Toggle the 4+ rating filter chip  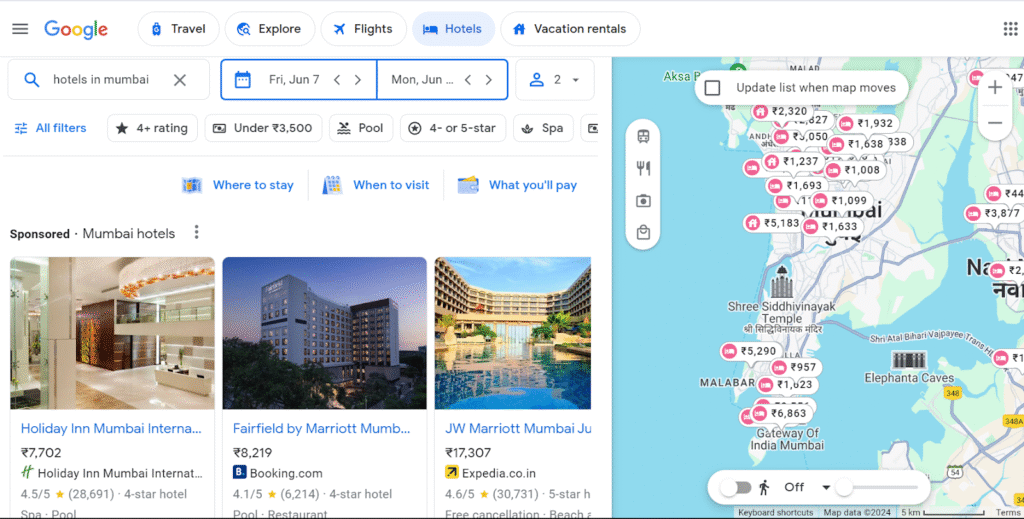tap(152, 128)
